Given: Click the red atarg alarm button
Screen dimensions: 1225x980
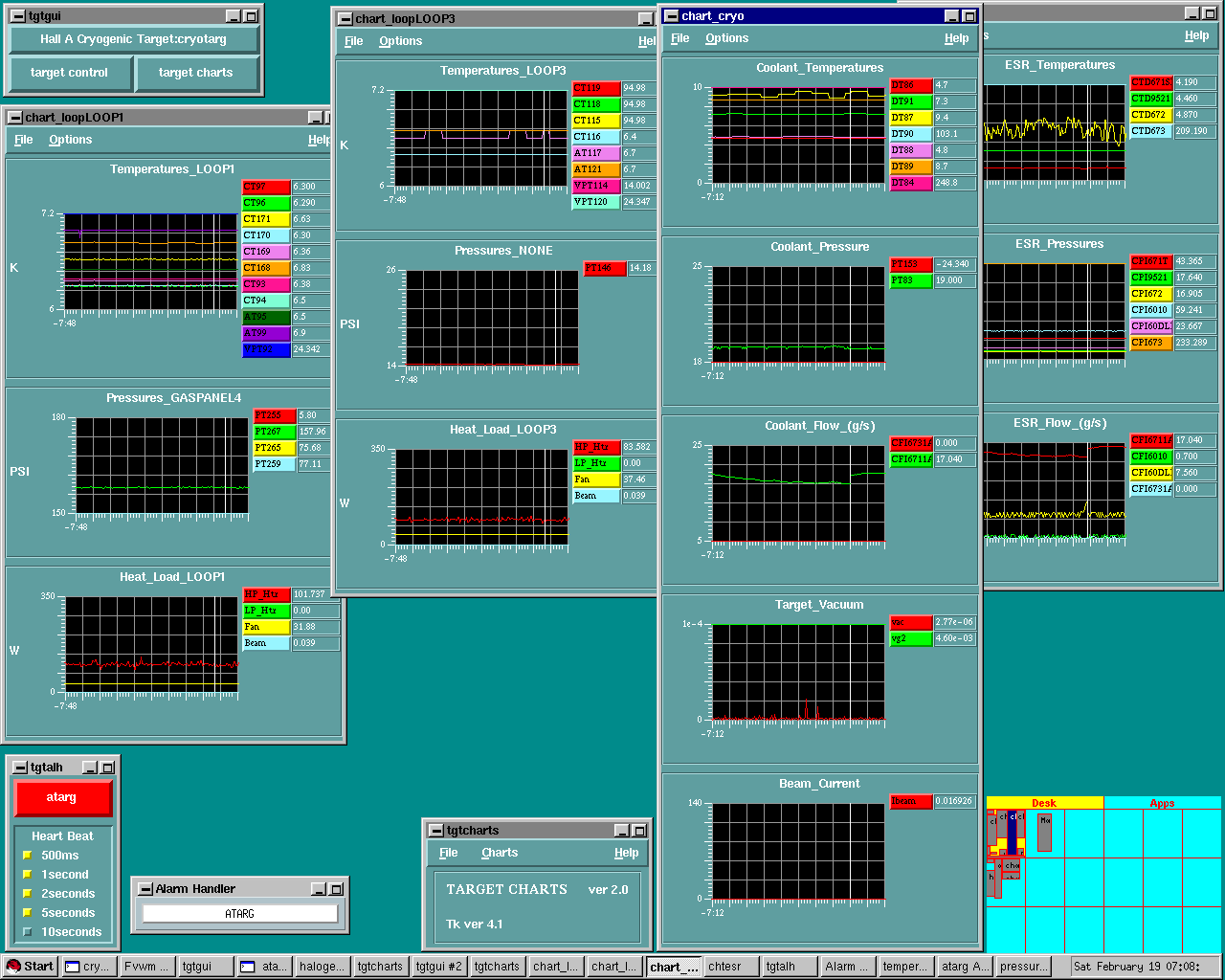Looking at the screenshot, I should point(62,797).
